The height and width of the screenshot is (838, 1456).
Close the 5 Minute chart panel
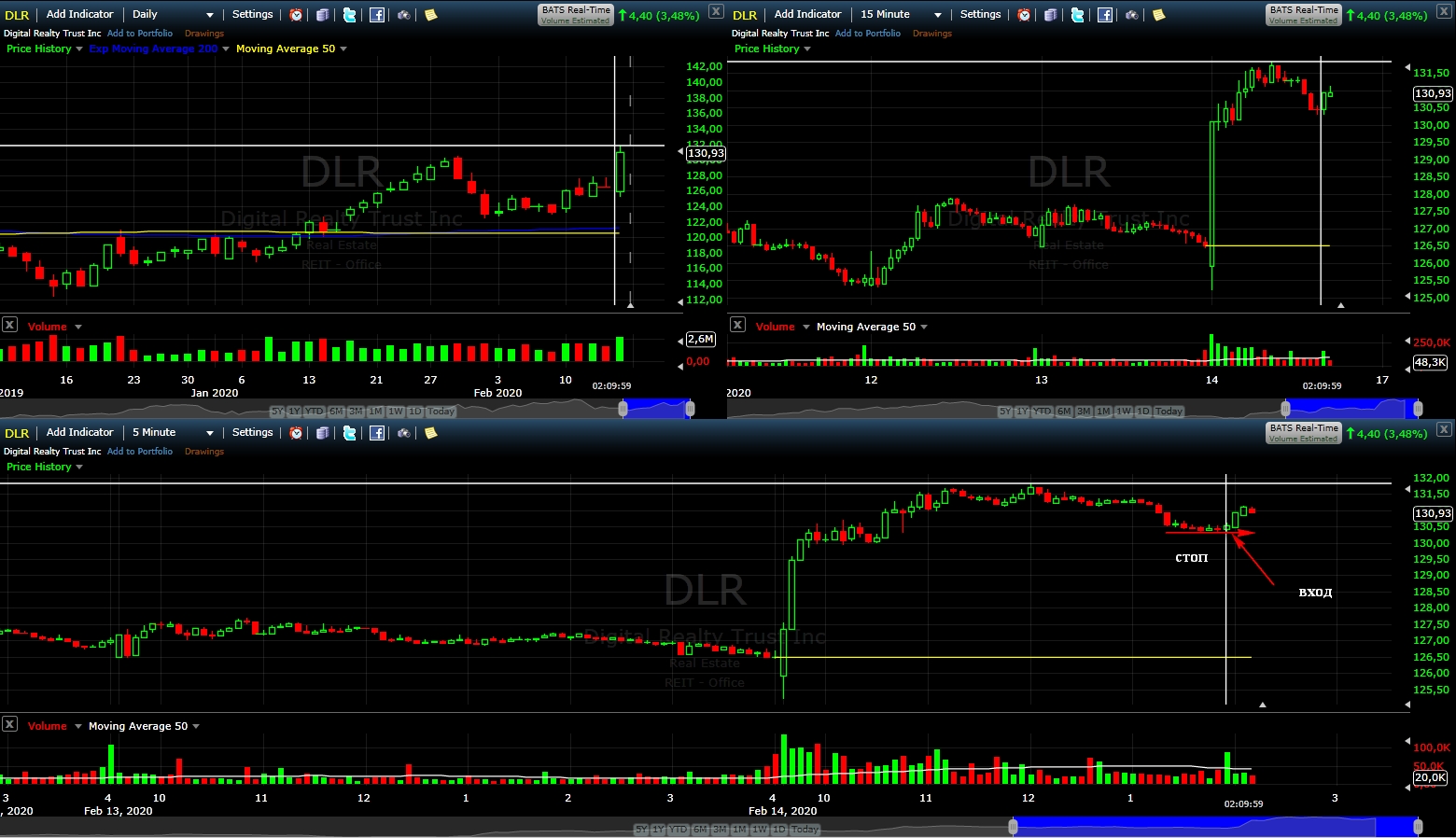tap(1444, 429)
